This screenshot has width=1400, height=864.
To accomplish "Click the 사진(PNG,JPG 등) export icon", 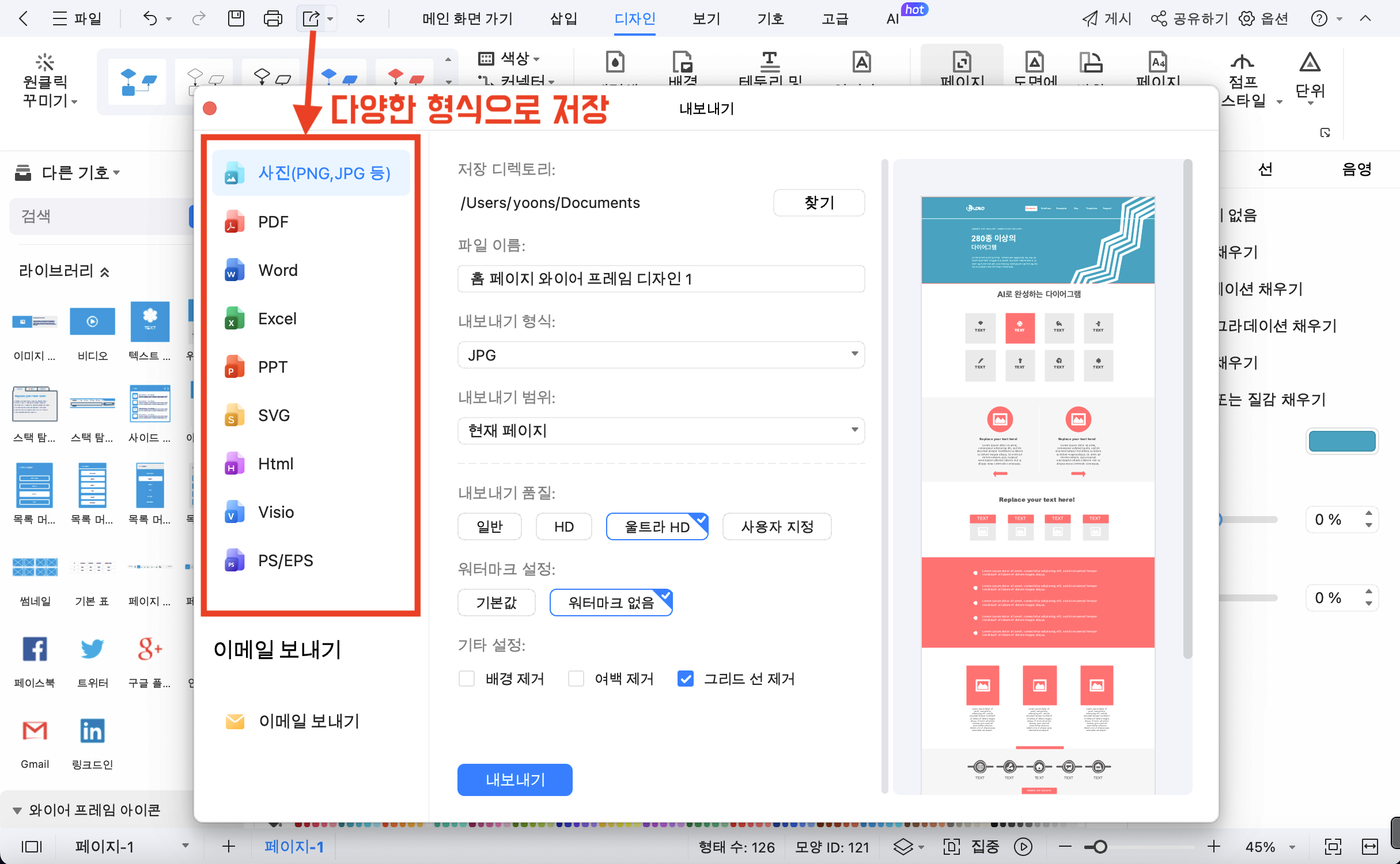I will click(x=232, y=174).
